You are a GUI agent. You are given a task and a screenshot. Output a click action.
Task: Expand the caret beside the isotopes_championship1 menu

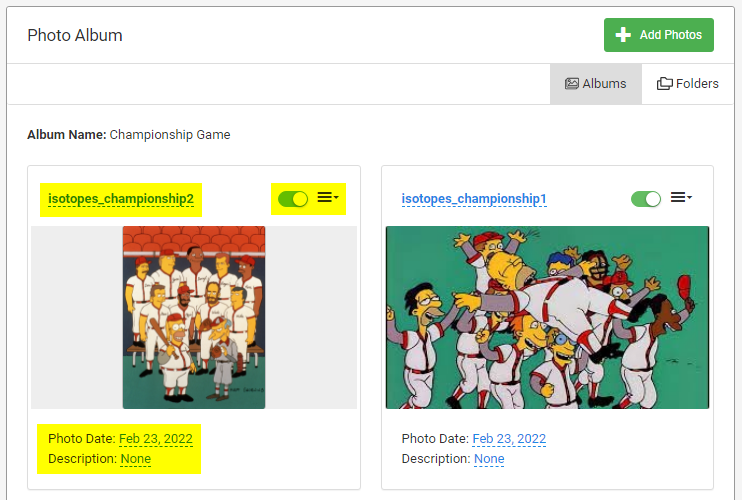[689, 197]
